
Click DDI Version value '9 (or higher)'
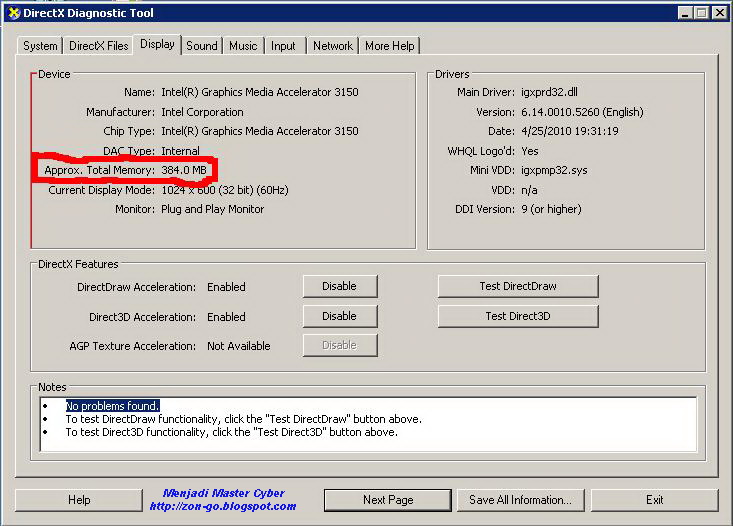552,209
